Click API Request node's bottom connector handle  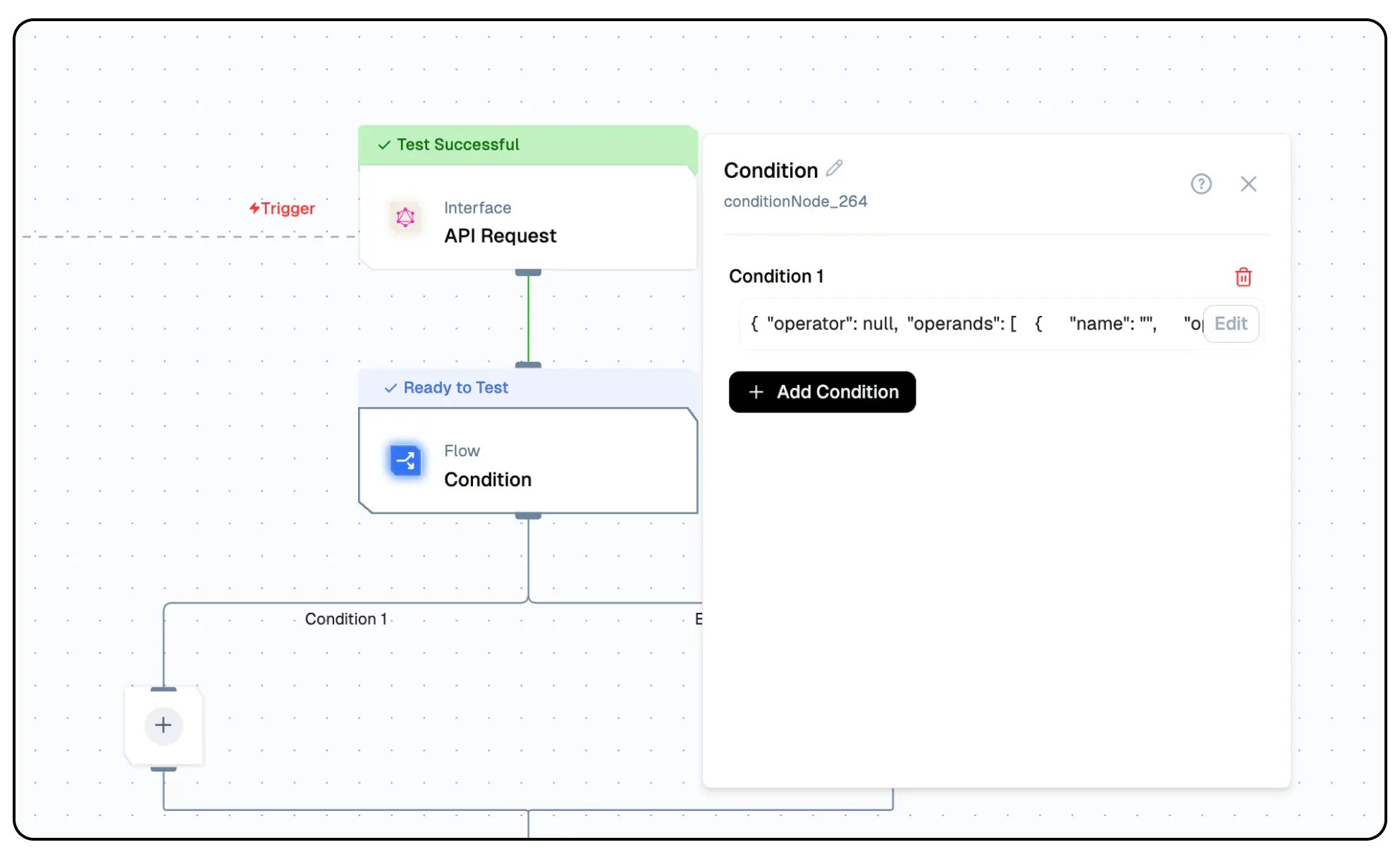point(528,272)
